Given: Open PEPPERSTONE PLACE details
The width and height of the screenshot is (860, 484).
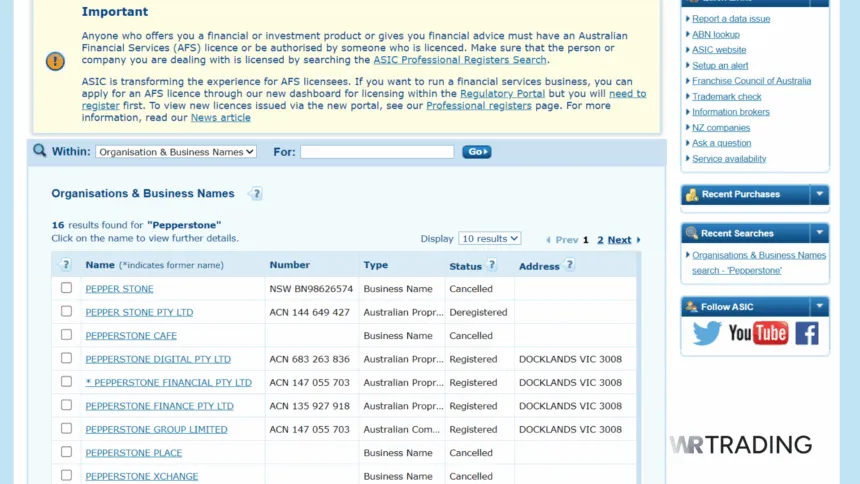Looking at the screenshot, I should point(134,453).
